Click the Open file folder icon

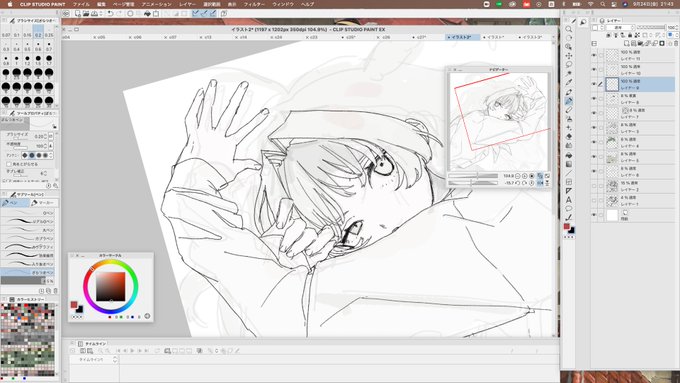[x=86, y=13]
